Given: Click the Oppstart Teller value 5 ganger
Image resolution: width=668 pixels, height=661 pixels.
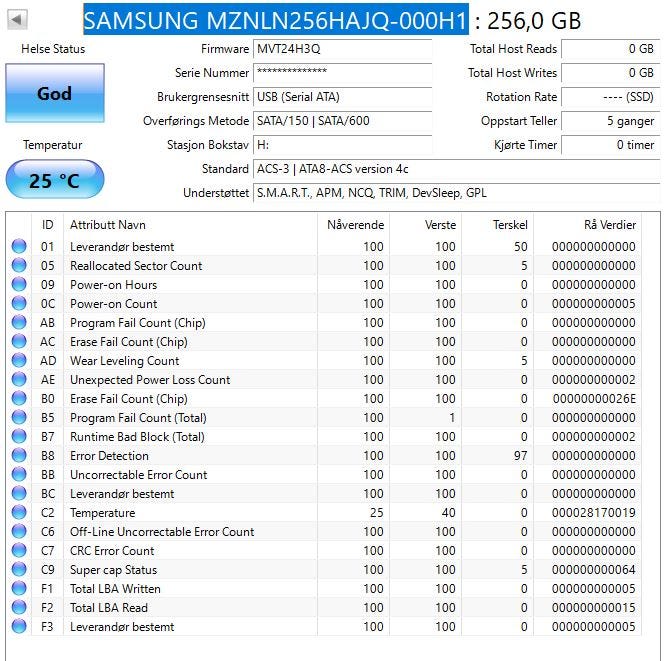Looking at the screenshot, I should (x=611, y=121).
